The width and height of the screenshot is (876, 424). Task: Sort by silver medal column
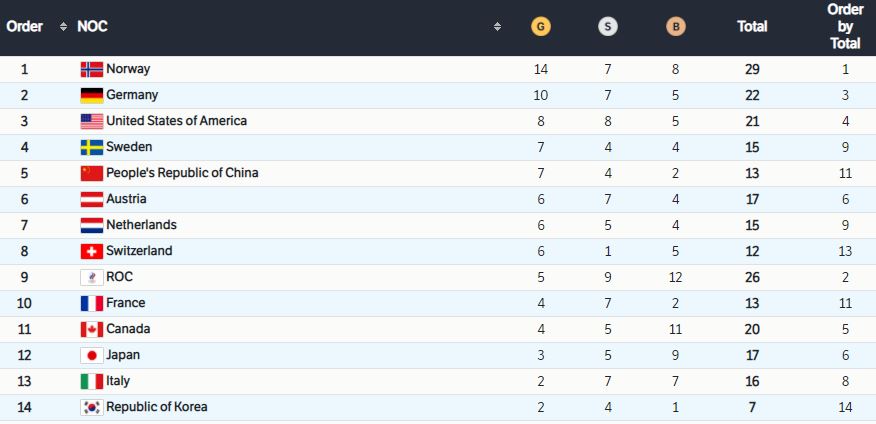pyautogui.click(x=607, y=27)
